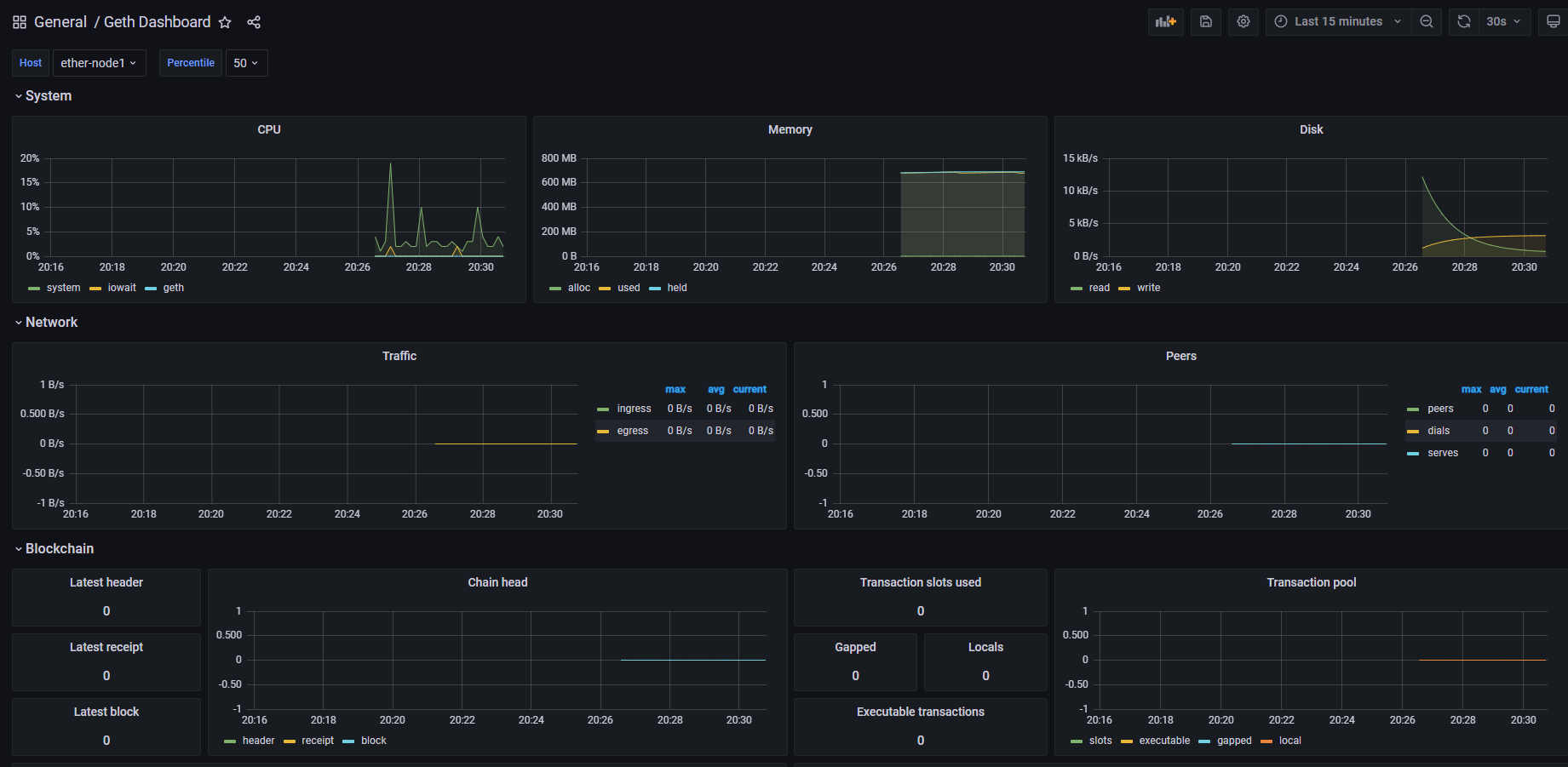The width and height of the screenshot is (1568, 767).
Task: Open the Locals panel title
Action: (x=985, y=647)
